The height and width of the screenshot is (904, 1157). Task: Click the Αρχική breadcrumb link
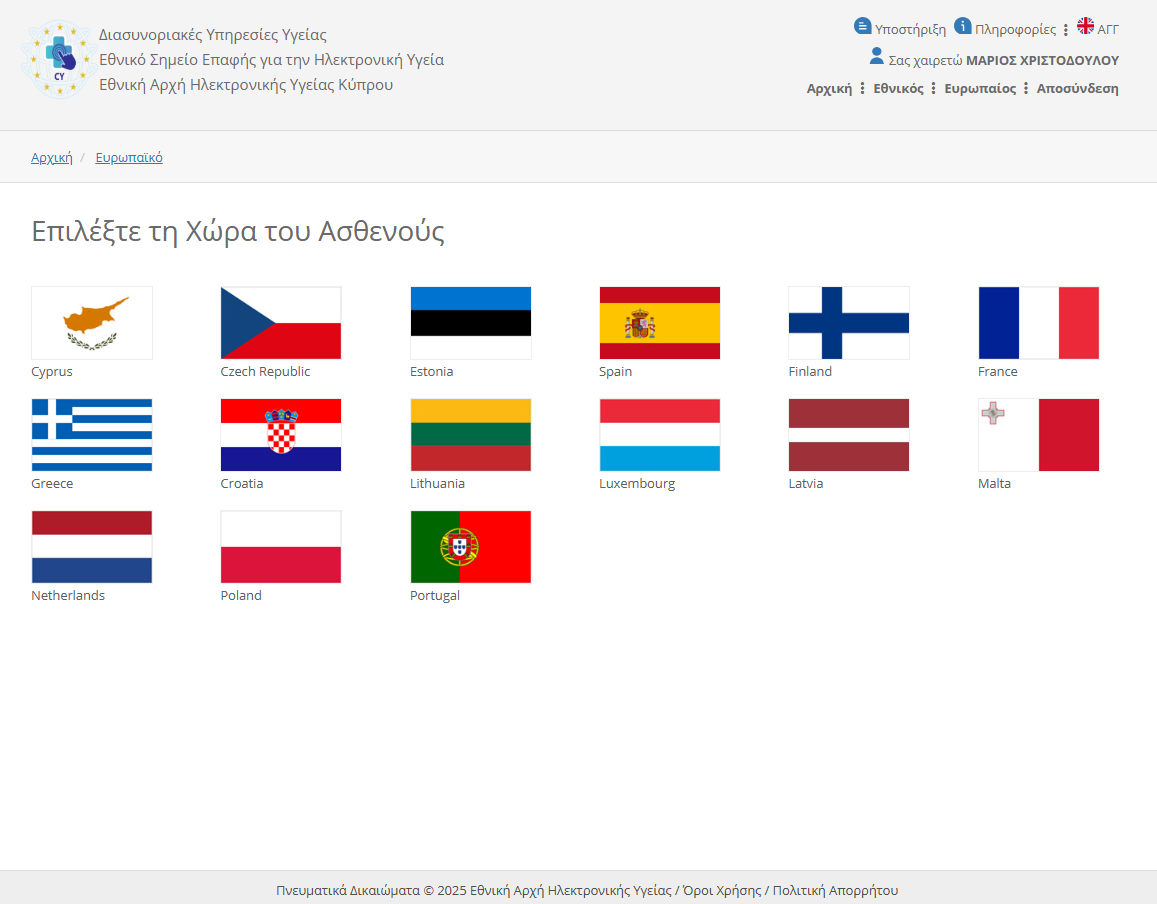click(52, 157)
